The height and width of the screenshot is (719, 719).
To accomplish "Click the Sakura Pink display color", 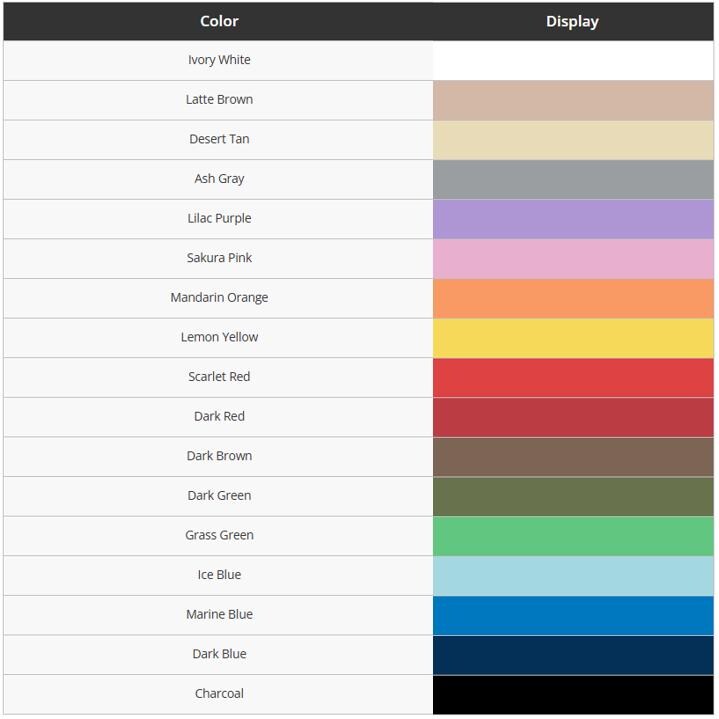I will tap(573, 259).
